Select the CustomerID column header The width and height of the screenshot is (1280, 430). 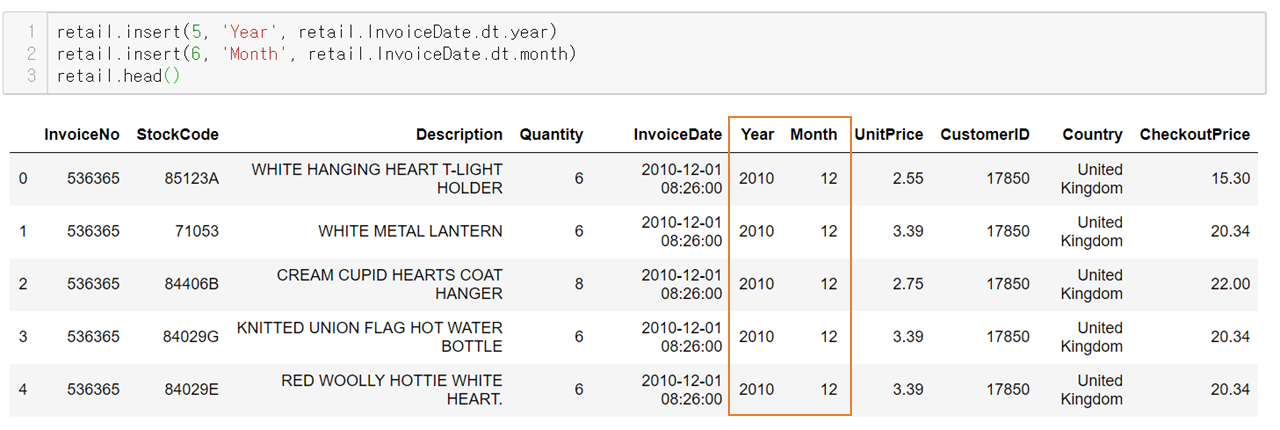click(985, 134)
